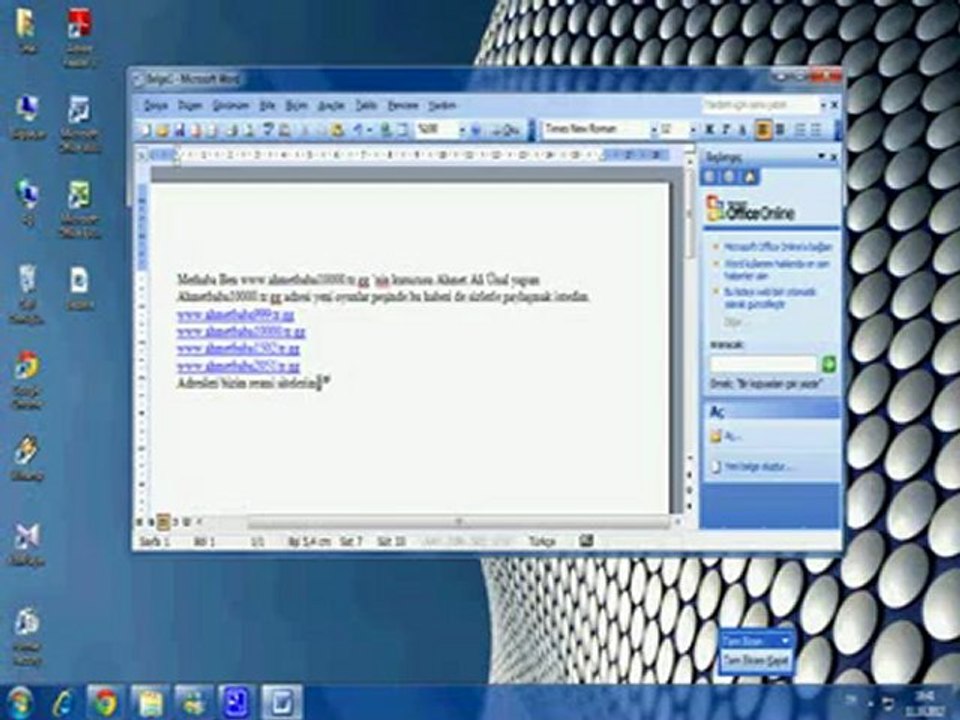Click the ahmetbaba999 hyperlink in document
The image size is (960, 720).
[236, 314]
